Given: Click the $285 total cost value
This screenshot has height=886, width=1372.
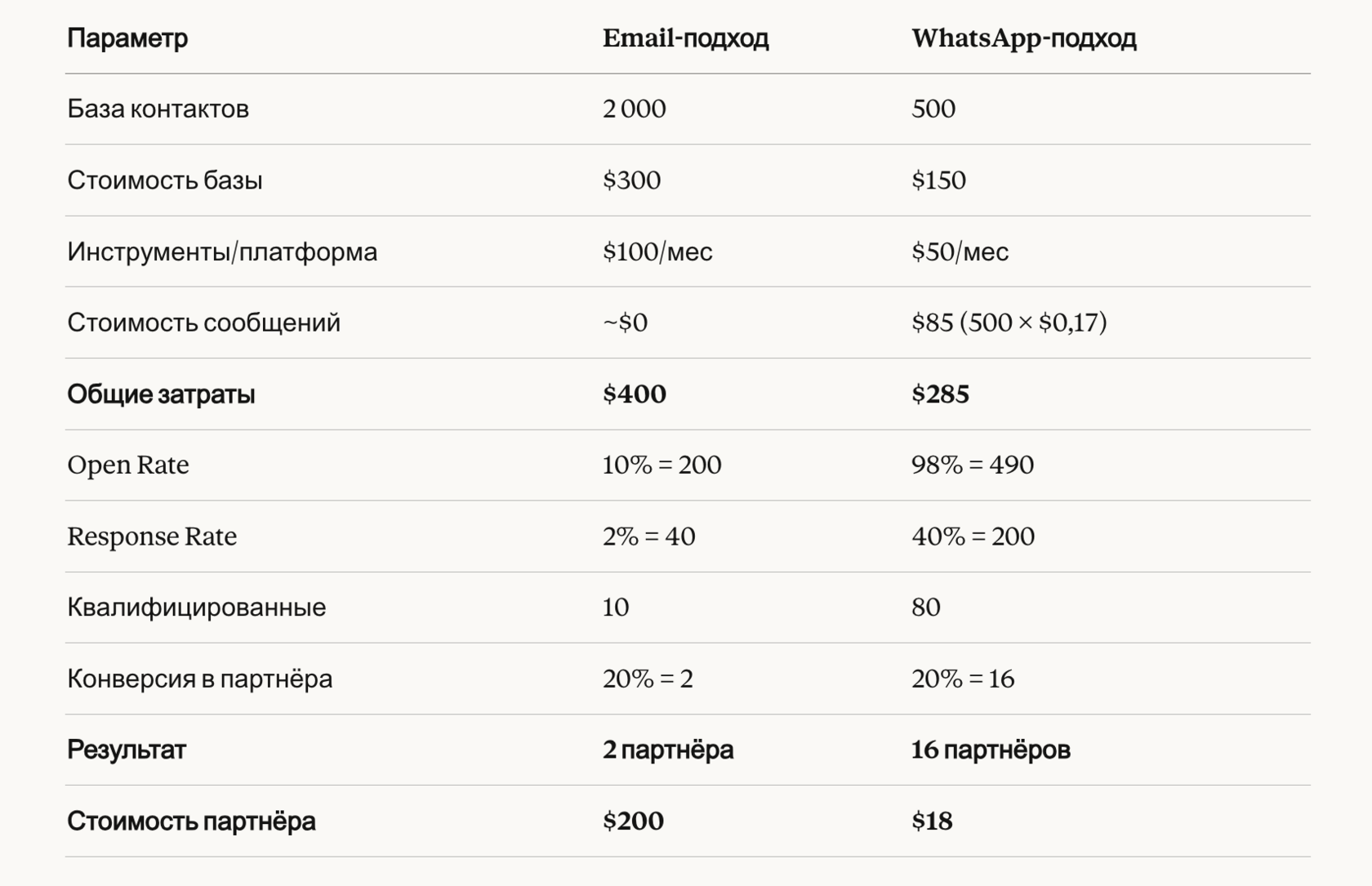Looking at the screenshot, I should 940,394.
